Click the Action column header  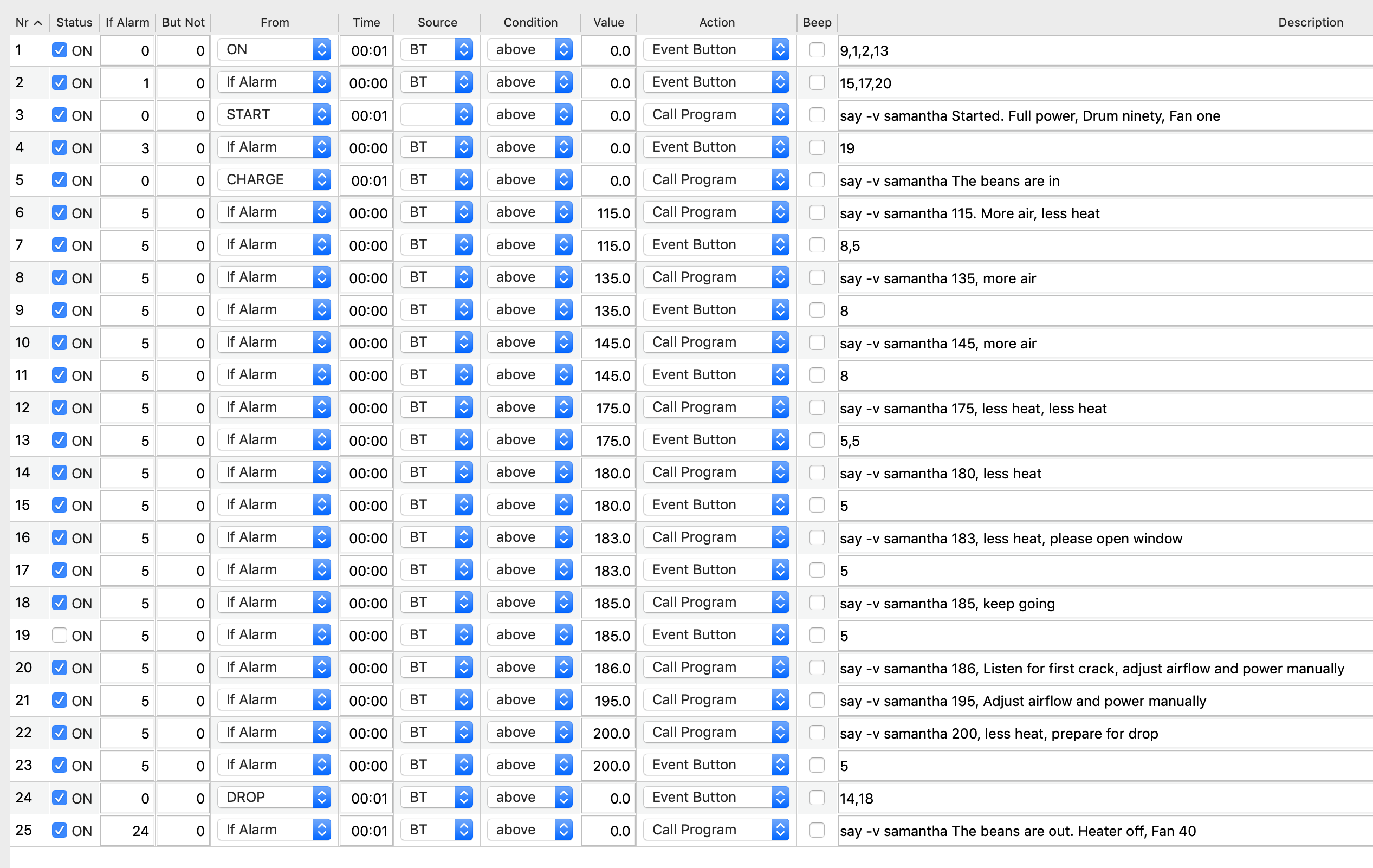pos(716,23)
